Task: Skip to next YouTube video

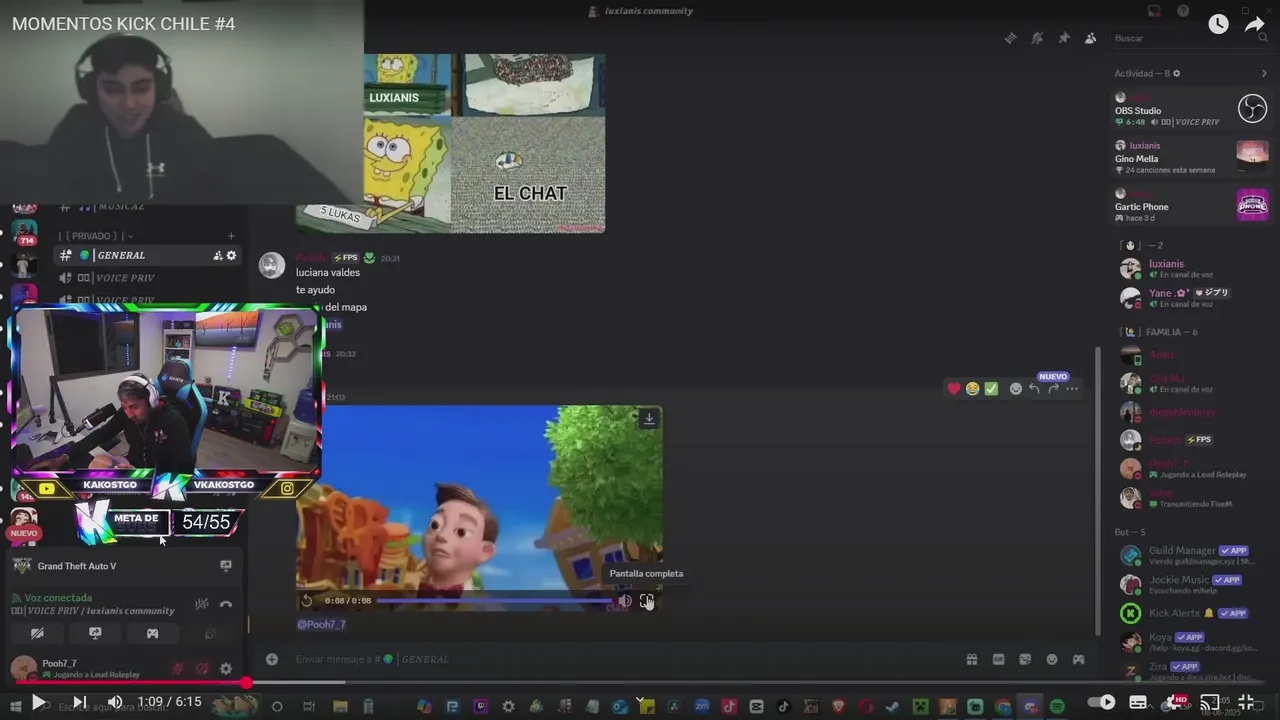Action: coord(80,702)
